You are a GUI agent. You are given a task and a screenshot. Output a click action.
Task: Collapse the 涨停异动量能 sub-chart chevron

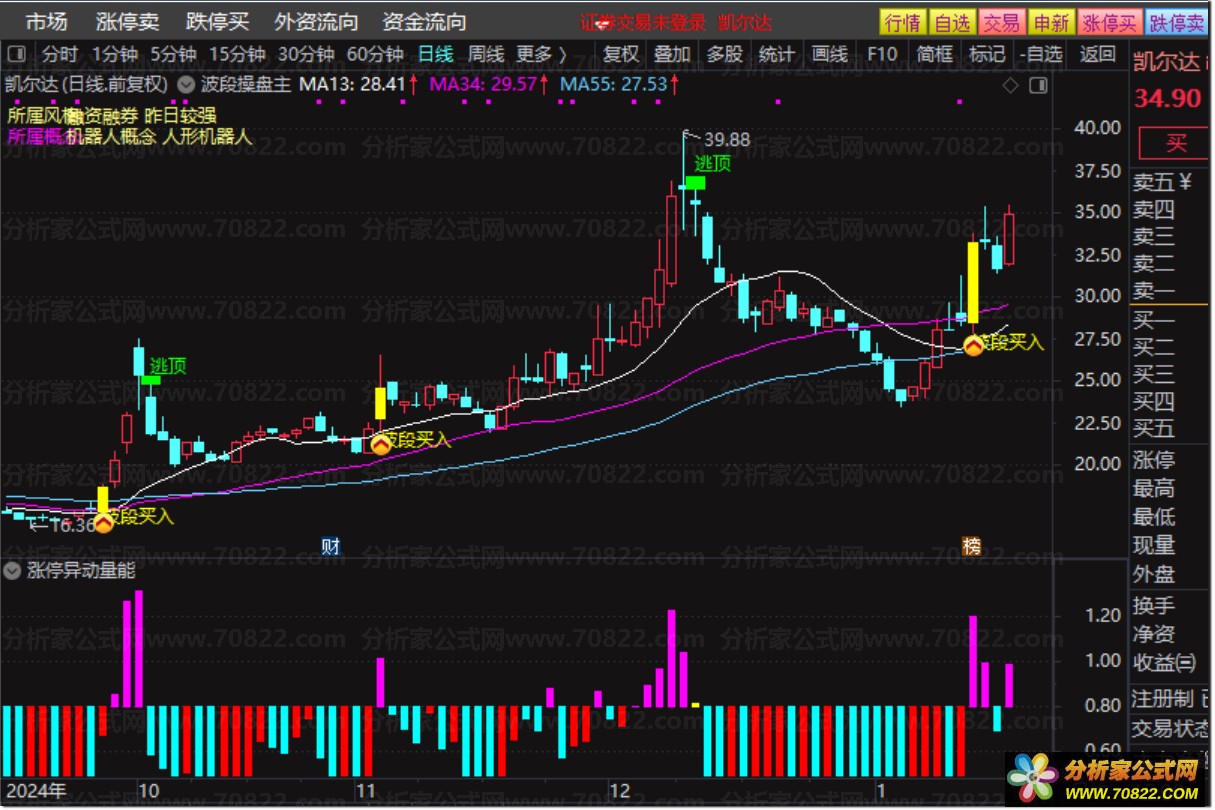(x=13, y=571)
